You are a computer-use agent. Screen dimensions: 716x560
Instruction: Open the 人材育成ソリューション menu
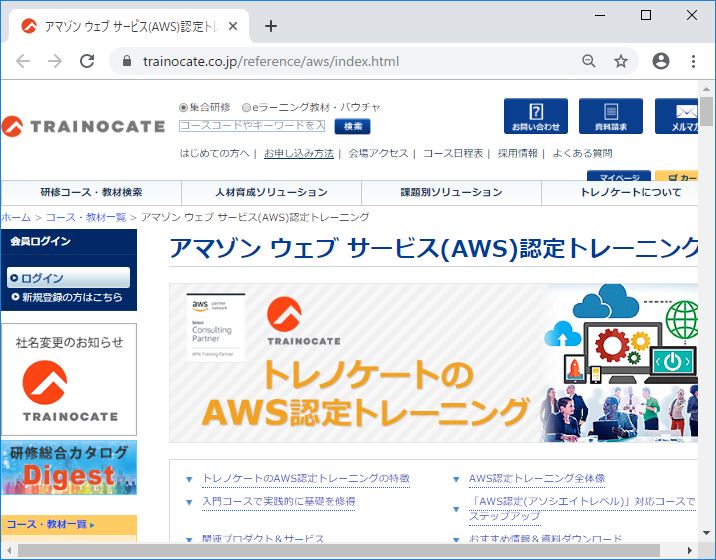coord(271,192)
